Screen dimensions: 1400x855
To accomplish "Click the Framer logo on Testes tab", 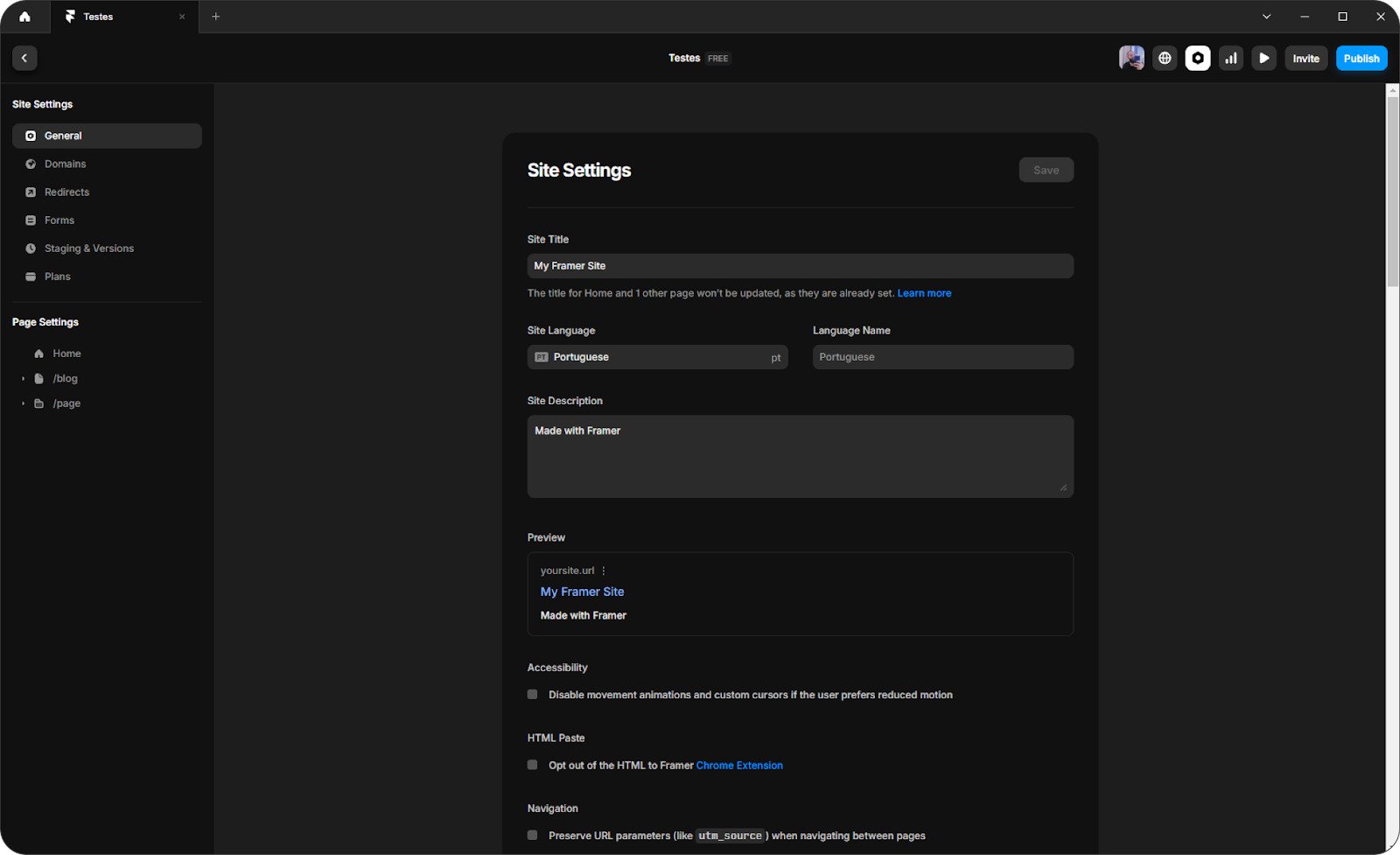I will tap(70, 17).
